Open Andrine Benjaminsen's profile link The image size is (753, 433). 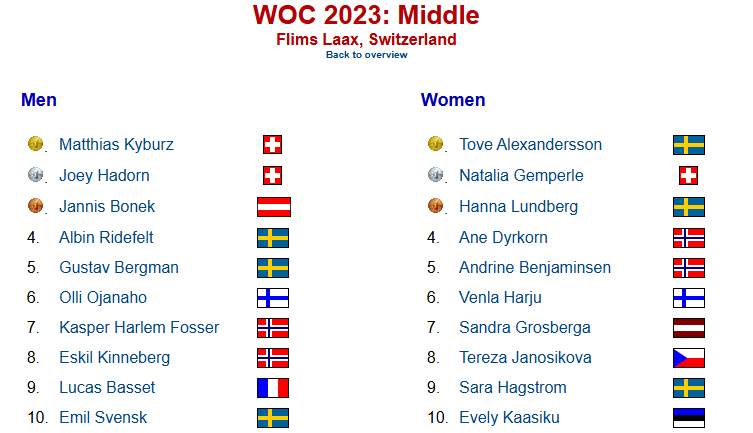534,267
